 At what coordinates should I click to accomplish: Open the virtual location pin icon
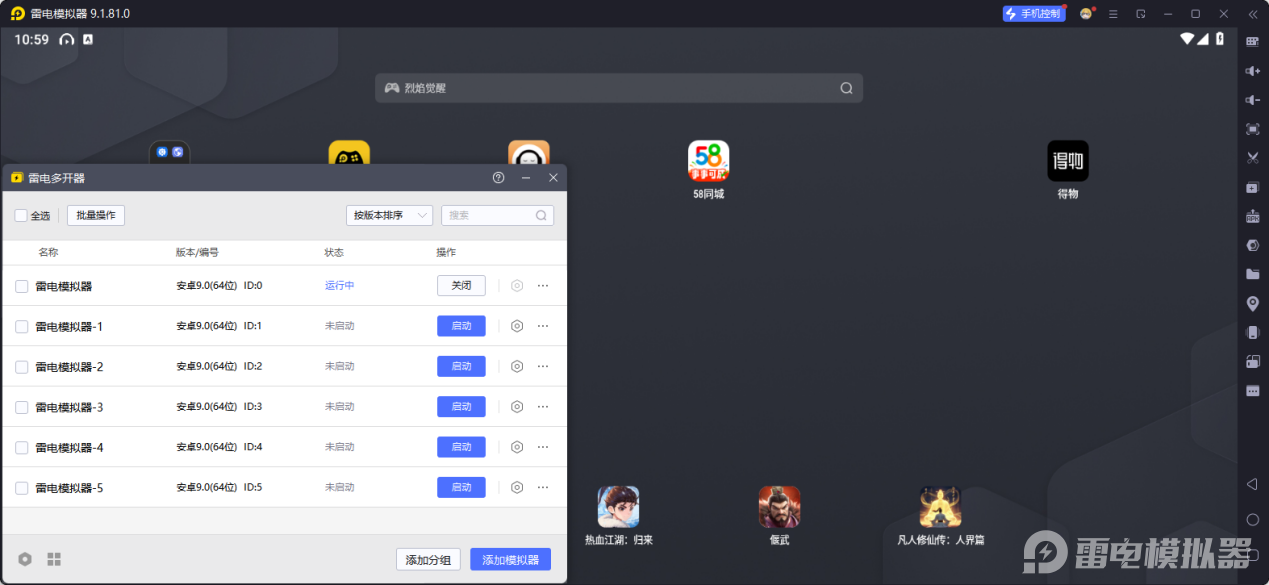[x=1252, y=303]
